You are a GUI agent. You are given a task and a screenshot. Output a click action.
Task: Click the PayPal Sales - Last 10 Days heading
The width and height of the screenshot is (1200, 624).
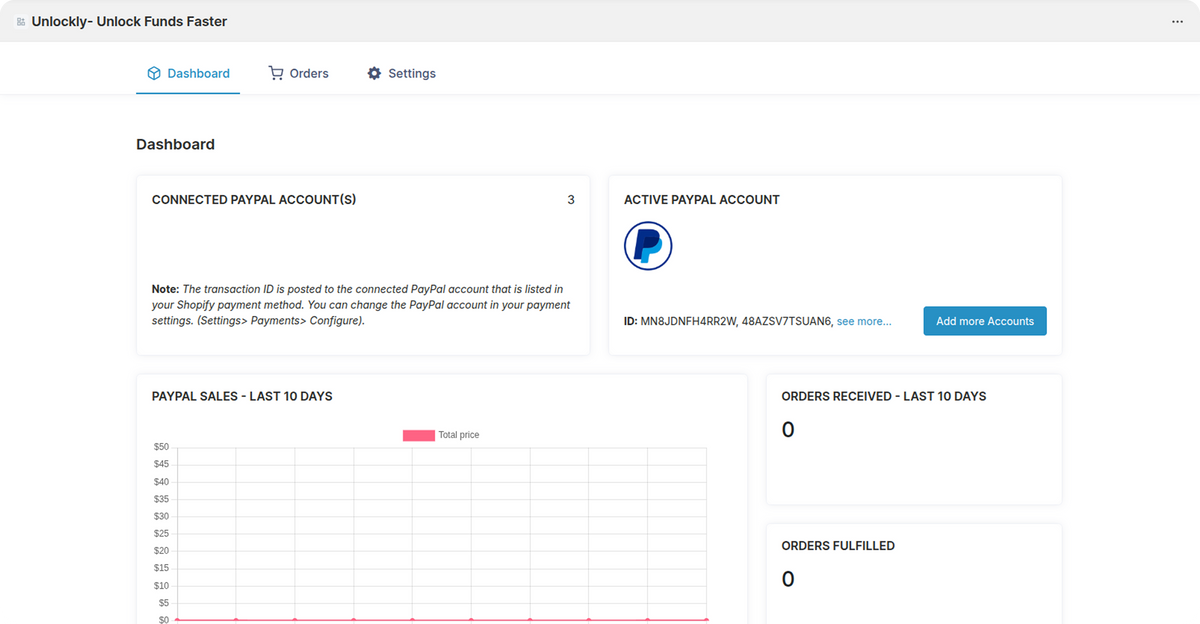pyautogui.click(x=242, y=396)
